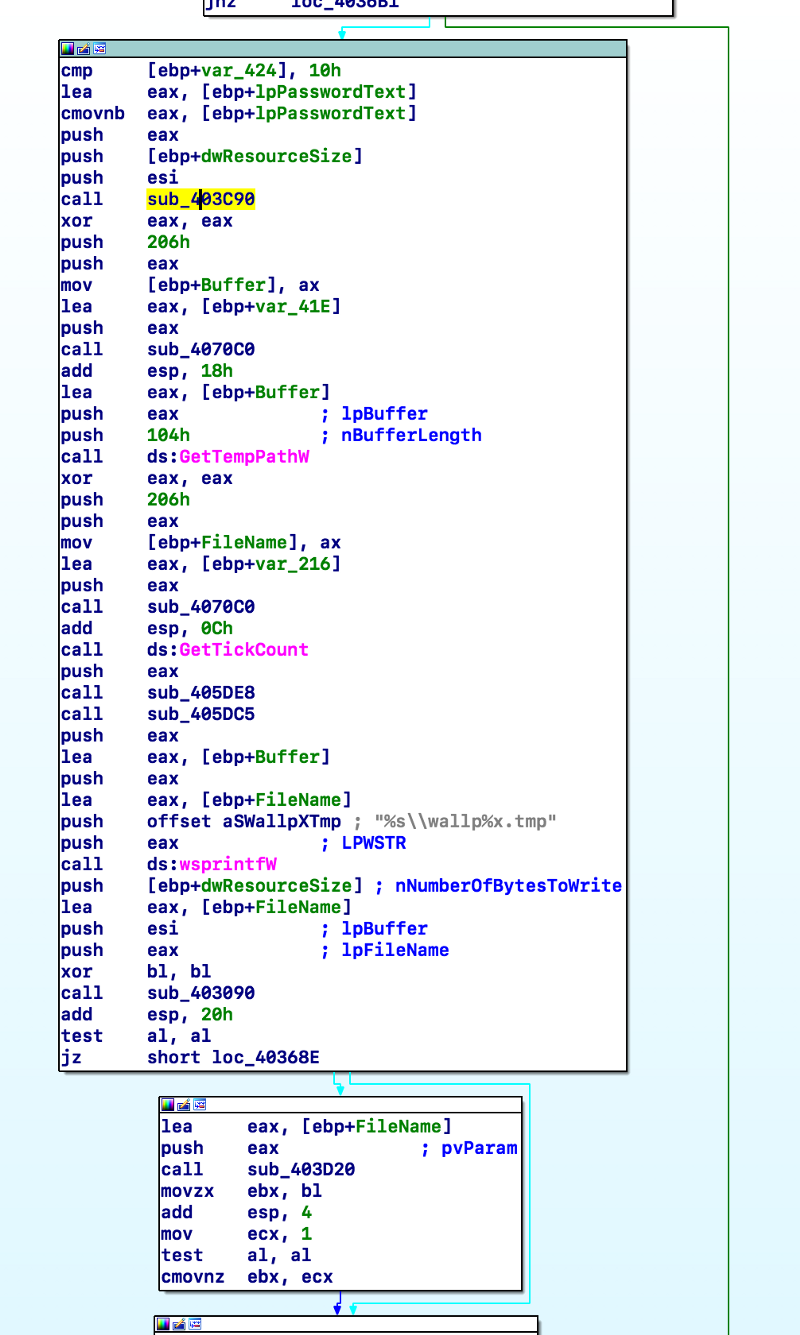Click the 'jz' mnemonic before loc_40368E
The height and width of the screenshot is (1335, 800).
72,1058
